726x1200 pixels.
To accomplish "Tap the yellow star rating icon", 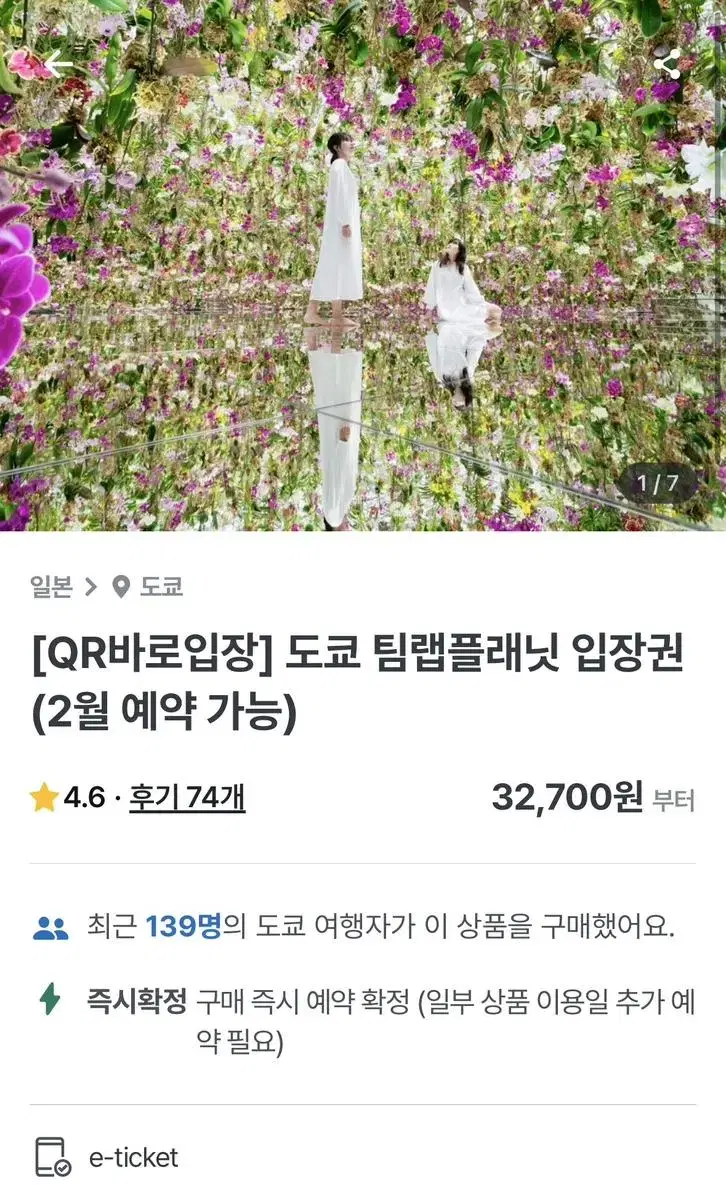I will click(x=43, y=798).
